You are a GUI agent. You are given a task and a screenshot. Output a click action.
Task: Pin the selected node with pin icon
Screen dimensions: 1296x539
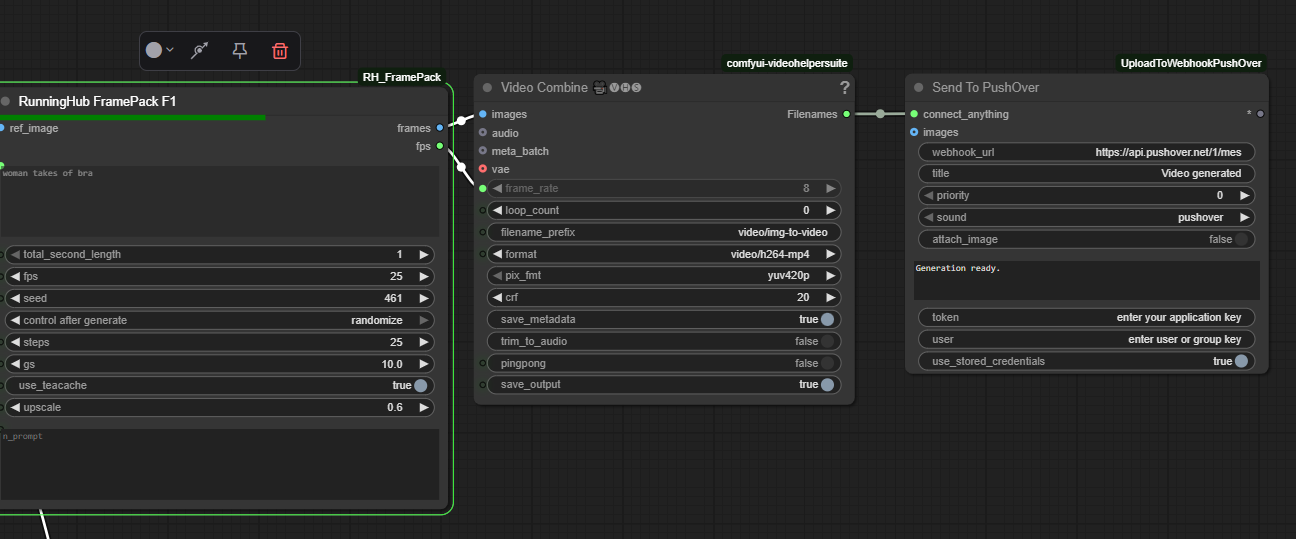tap(240, 50)
